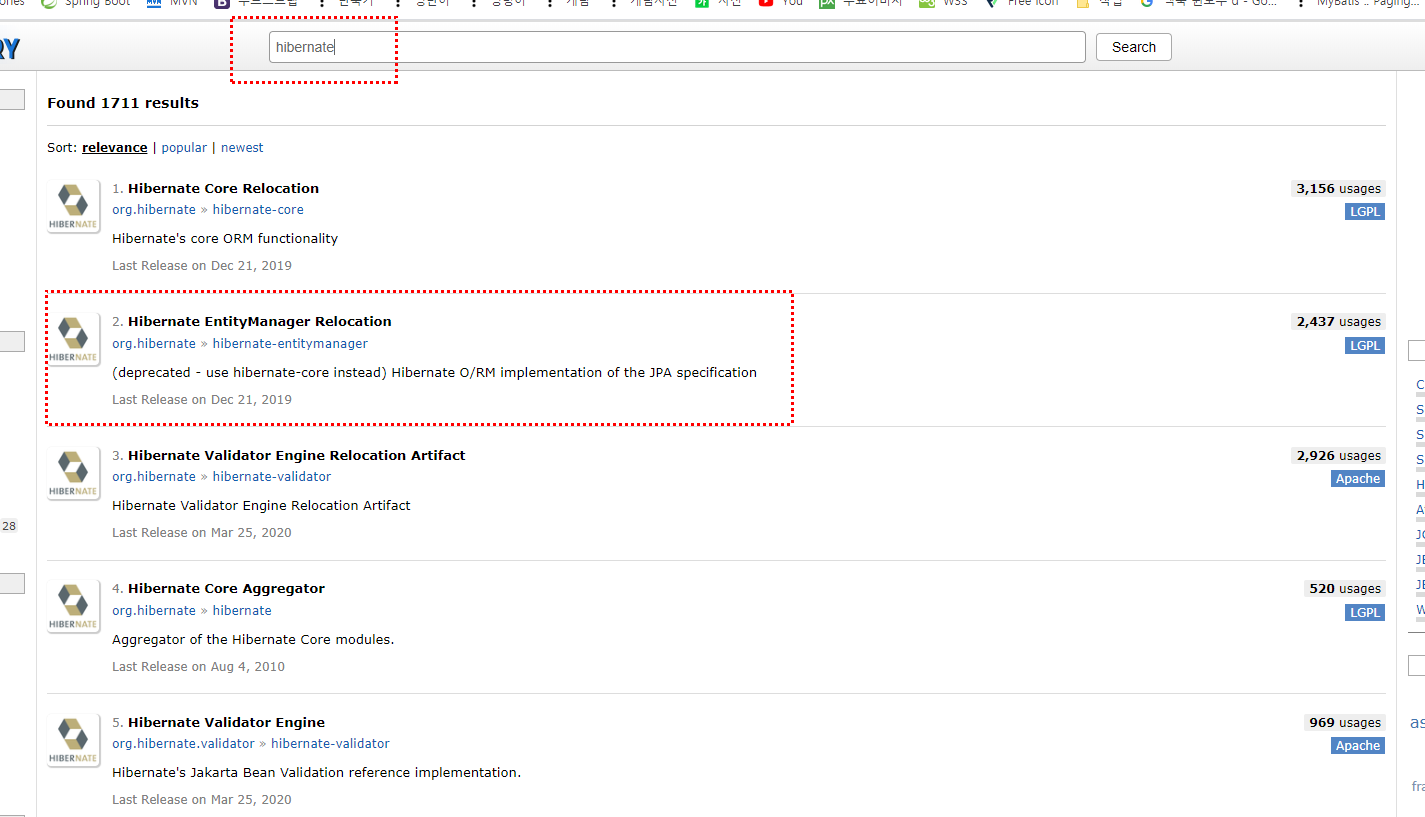Open the Bootstrap 'B' bookmark icon
This screenshot has width=1425, height=817.
pyautogui.click(x=222, y=3)
